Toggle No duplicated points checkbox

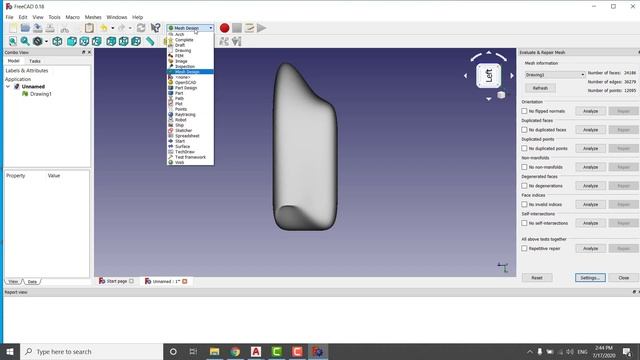524,148
